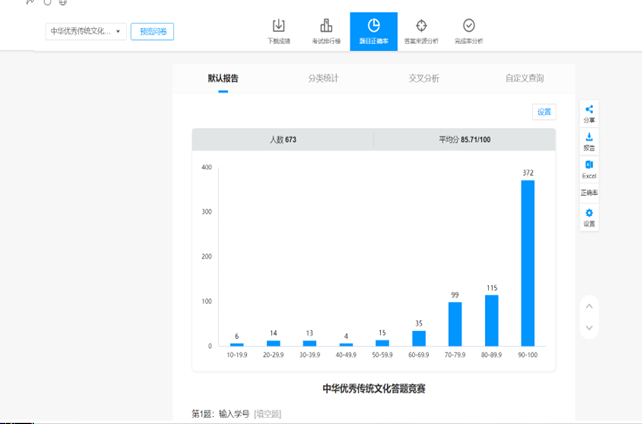Export data via the Excel sidebar icon
Viewport: 642px width, 424px height.
click(x=589, y=166)
